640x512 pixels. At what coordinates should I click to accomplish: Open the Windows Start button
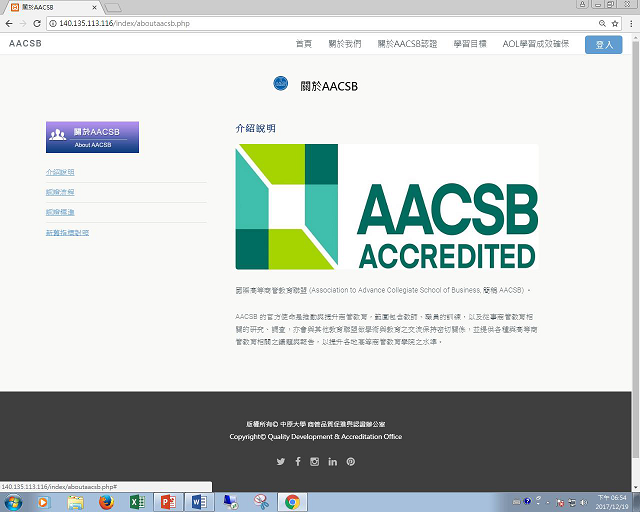coord(13,502)
